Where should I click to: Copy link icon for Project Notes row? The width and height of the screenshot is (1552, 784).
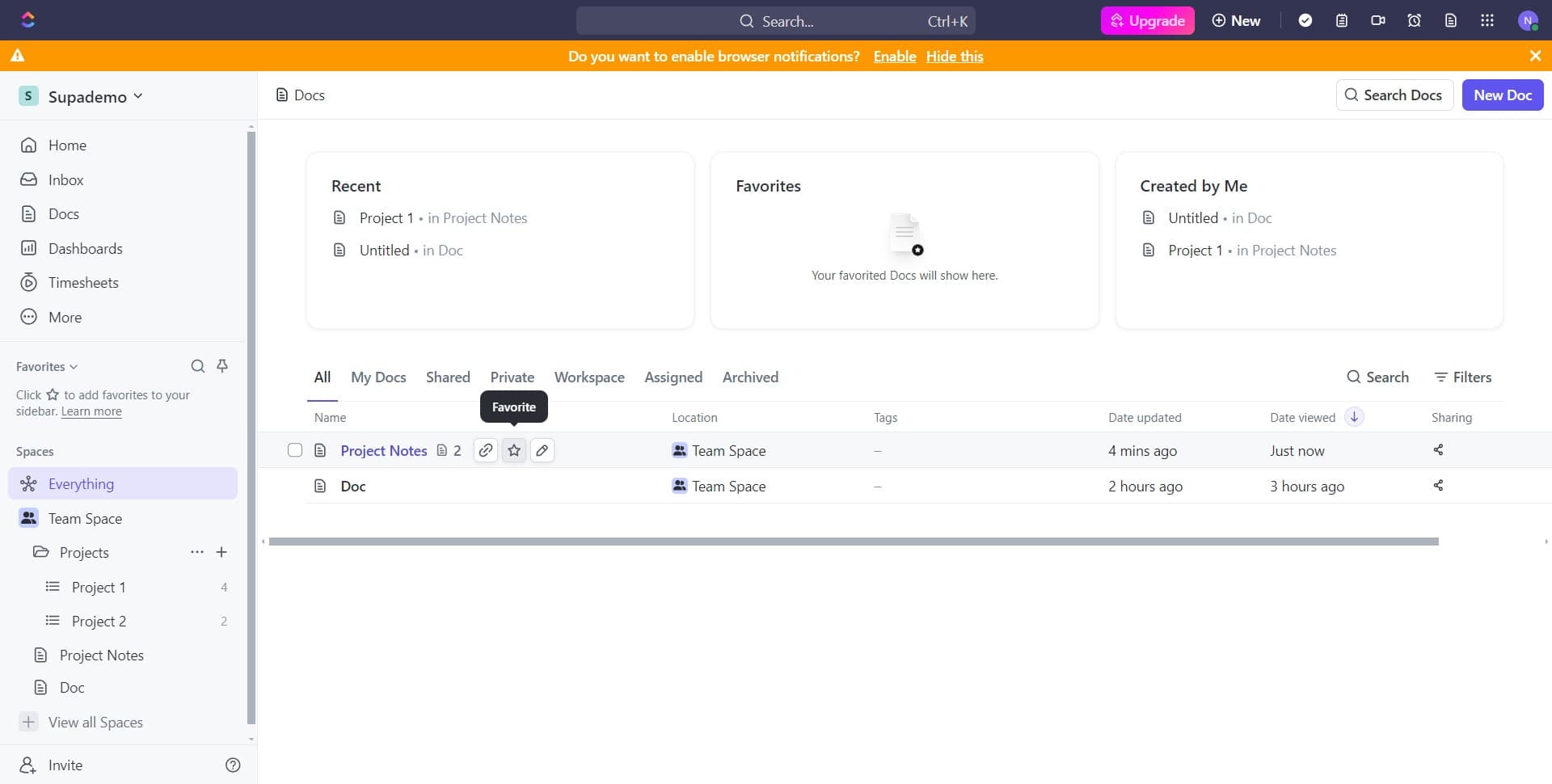point(485,451)
